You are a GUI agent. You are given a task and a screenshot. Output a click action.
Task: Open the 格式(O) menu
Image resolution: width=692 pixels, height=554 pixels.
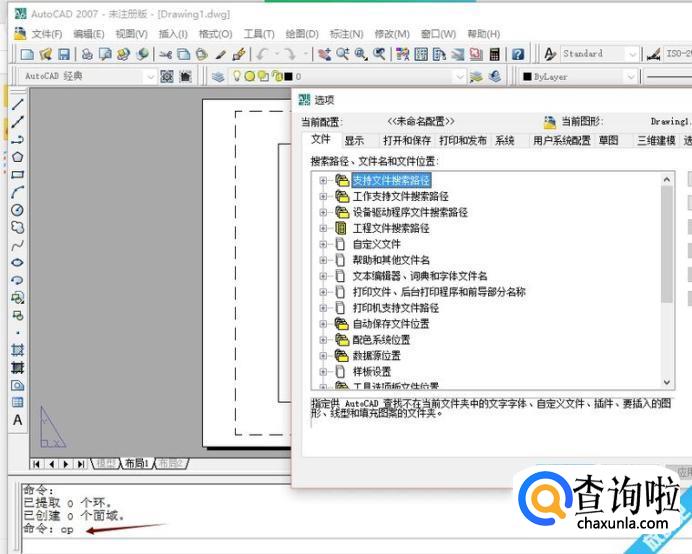point(215,34)
